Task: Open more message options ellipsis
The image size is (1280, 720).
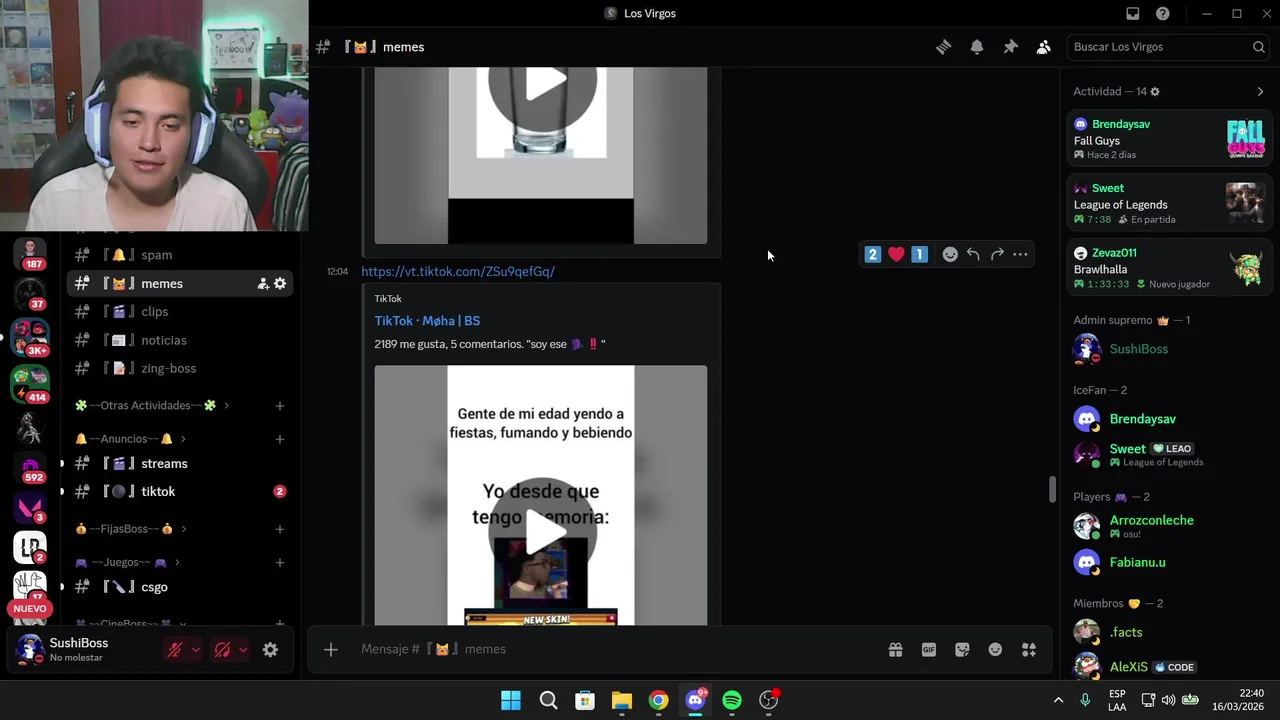Action: [1020, 255]
